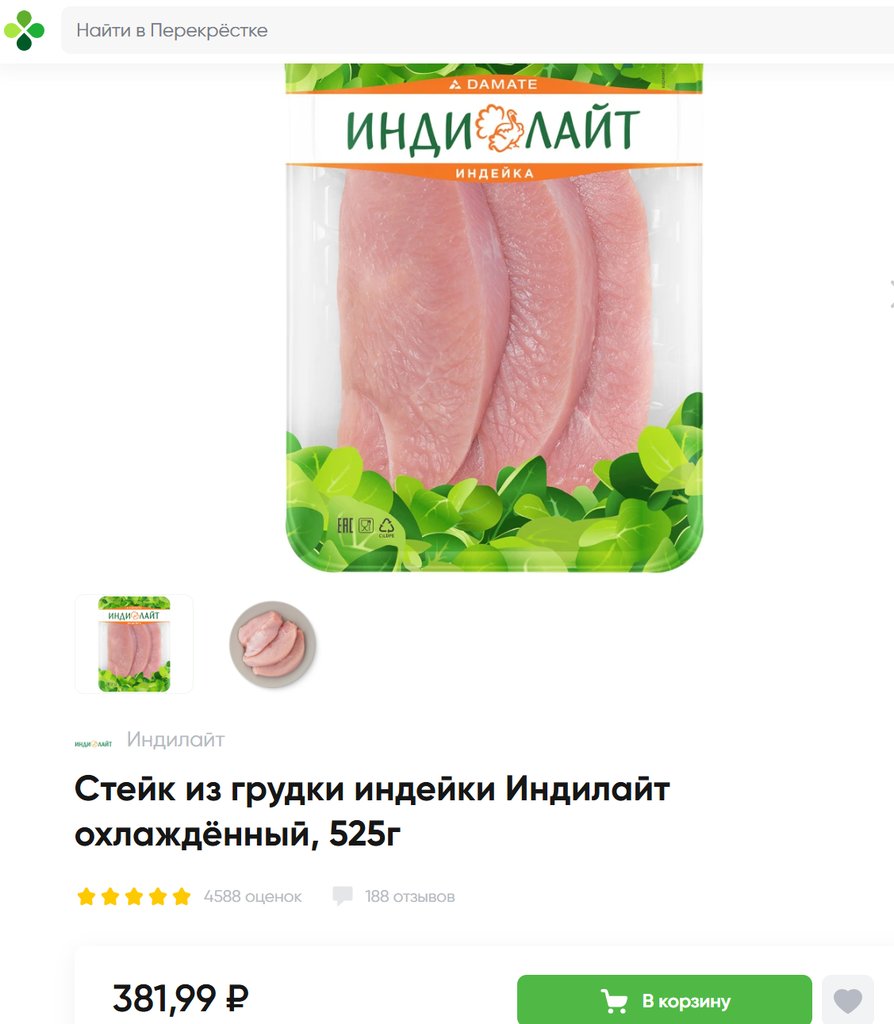Click the small Индилайт brand logo
This screenshot has height=1024, width=894.
[93, 744]
